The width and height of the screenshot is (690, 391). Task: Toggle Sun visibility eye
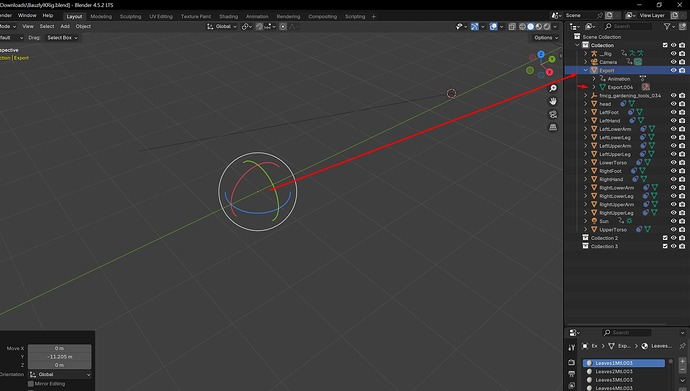pyautogui.click(x=673, y=221)
